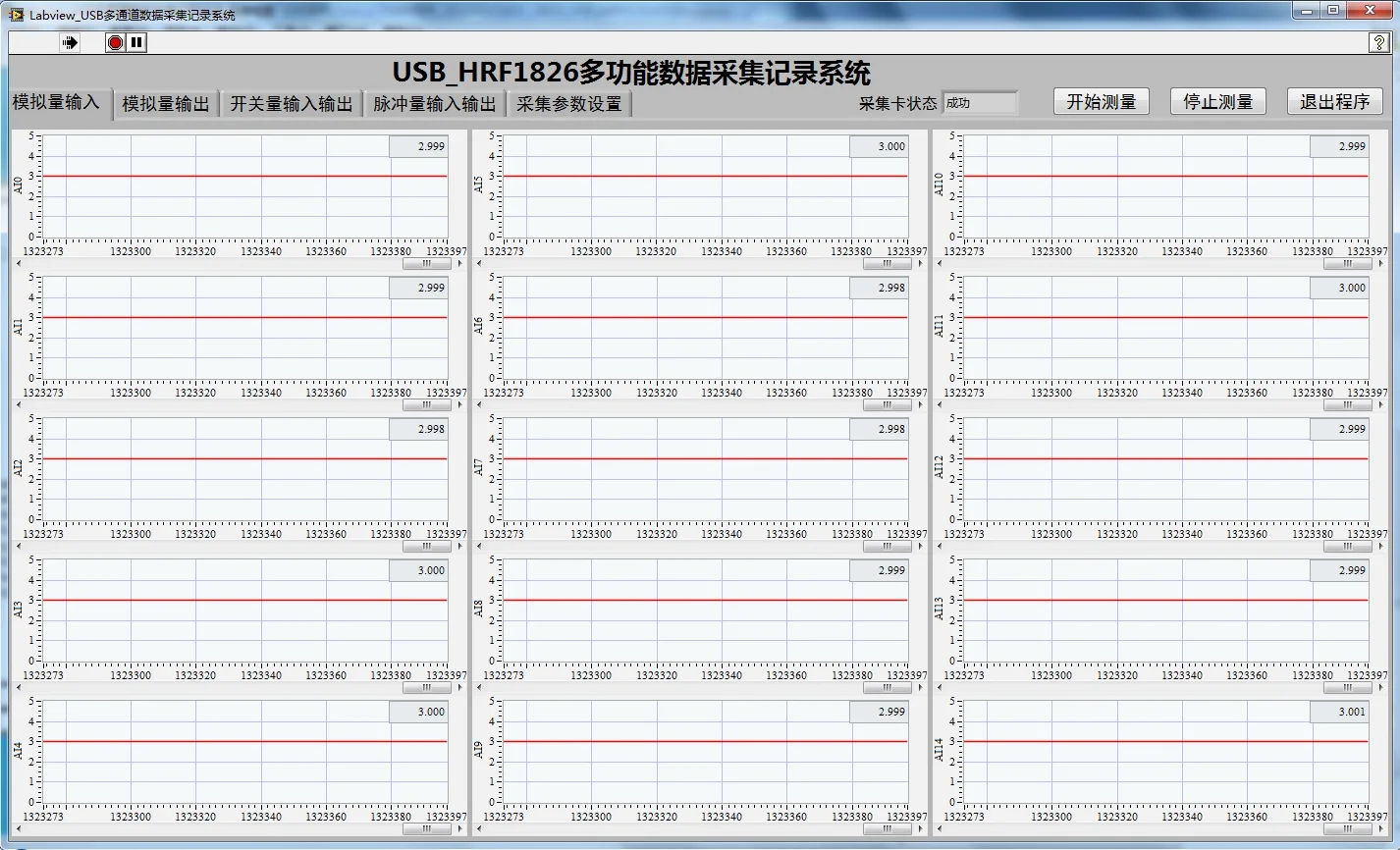Go to 脉冲量输入输出 tab

pos(435,104)
